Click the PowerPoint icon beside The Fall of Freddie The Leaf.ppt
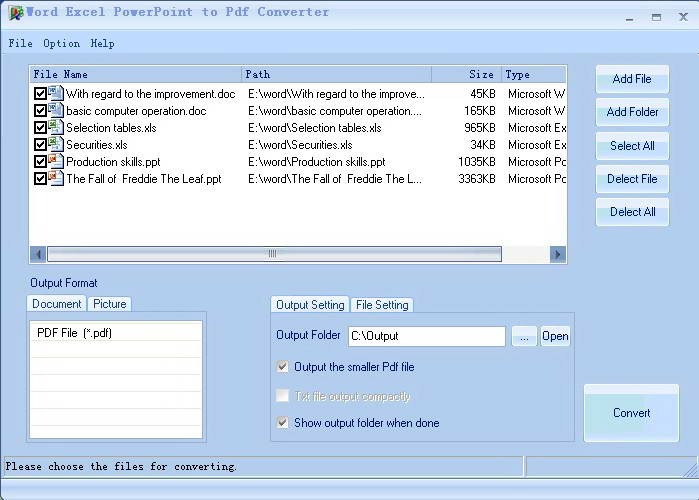 56,178
